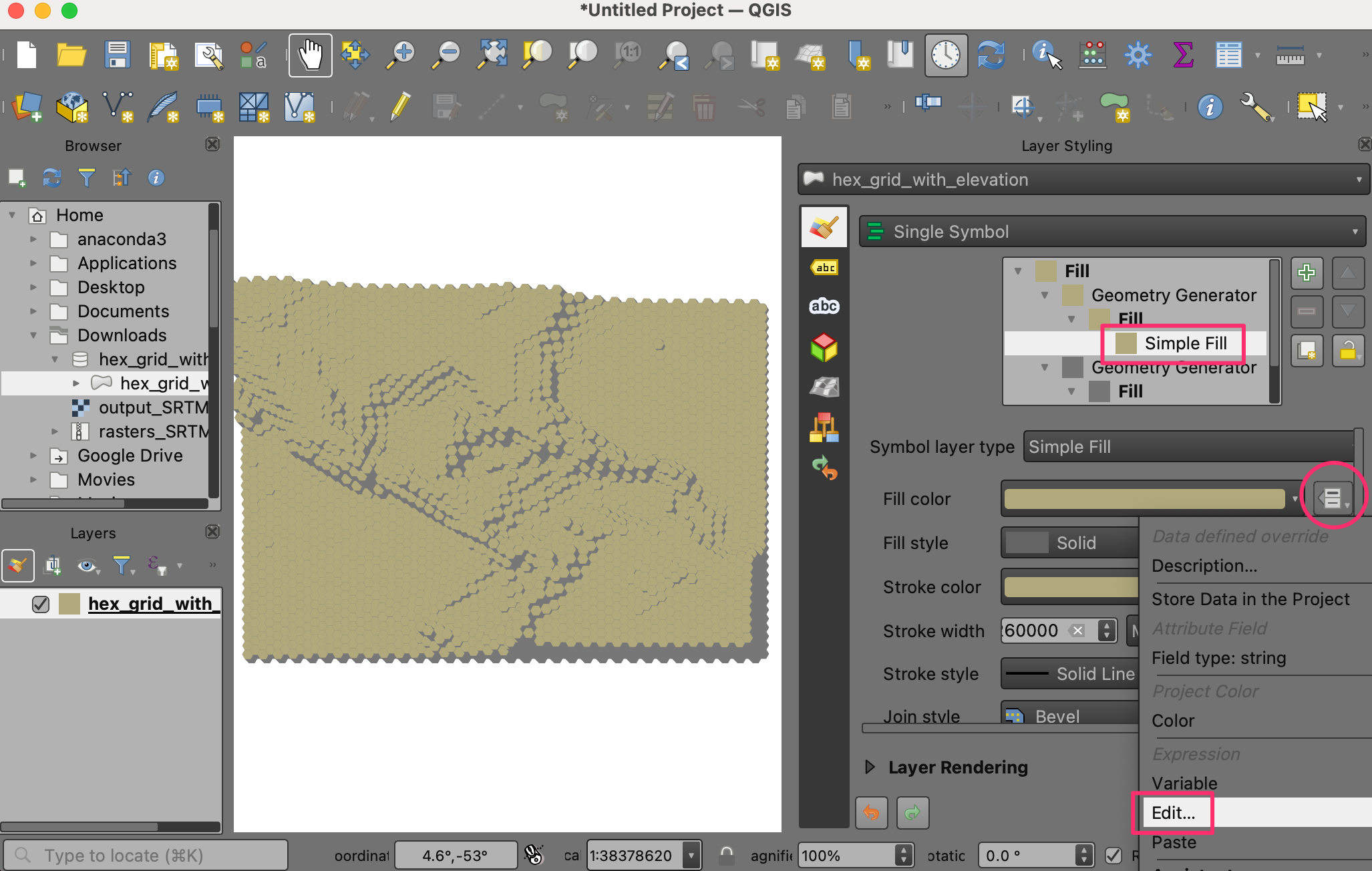
Task: Open the Identify Features tool
Action: [1046, 55]
